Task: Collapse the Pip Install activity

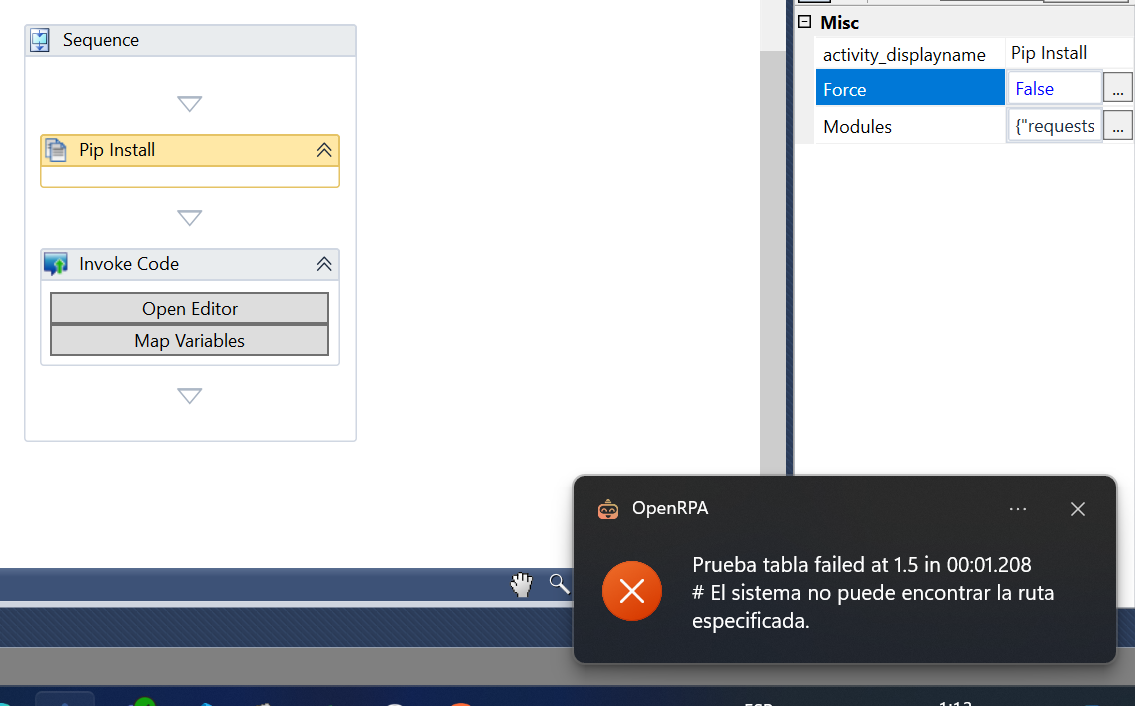Action: pos(323,150)
